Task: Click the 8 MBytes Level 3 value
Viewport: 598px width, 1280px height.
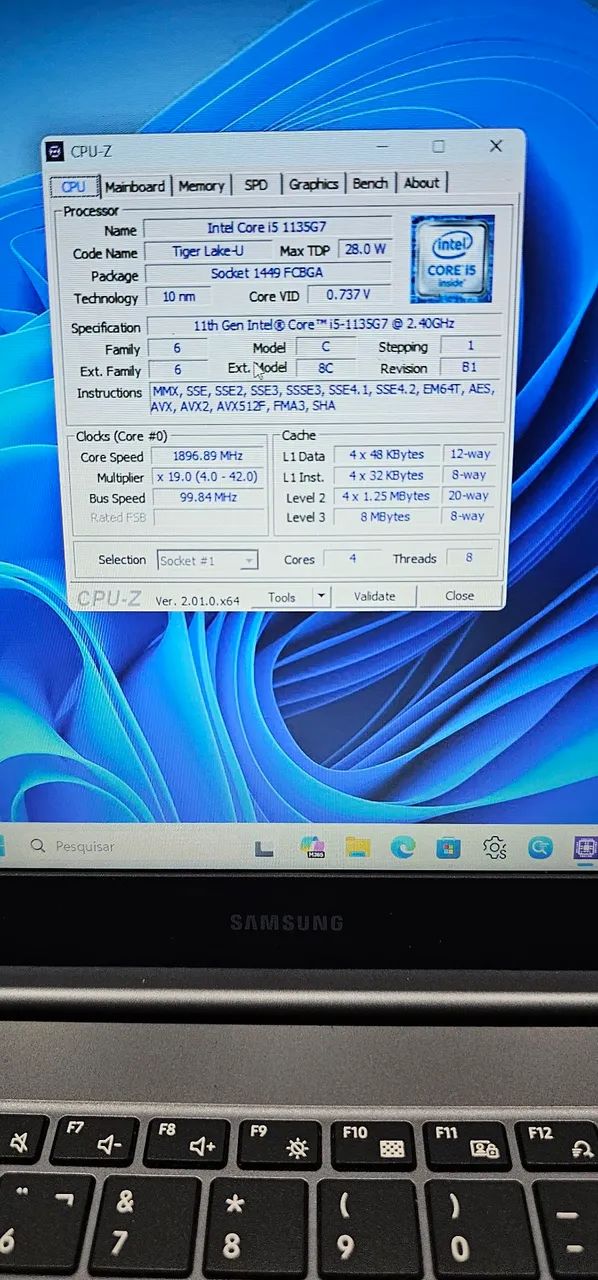Action: [387, 517]
